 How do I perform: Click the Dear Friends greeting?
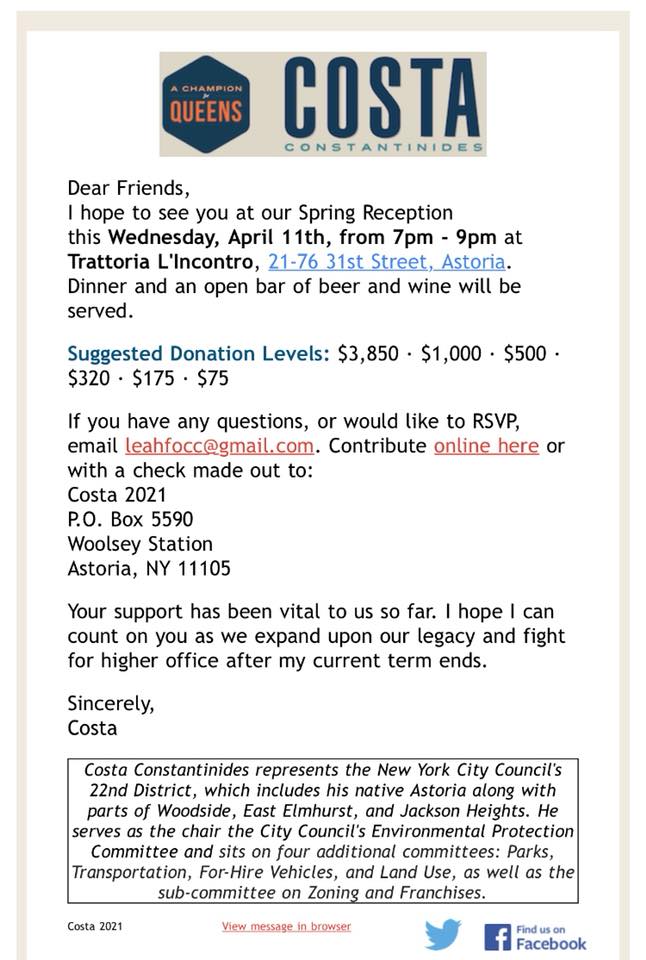(128, 187)
